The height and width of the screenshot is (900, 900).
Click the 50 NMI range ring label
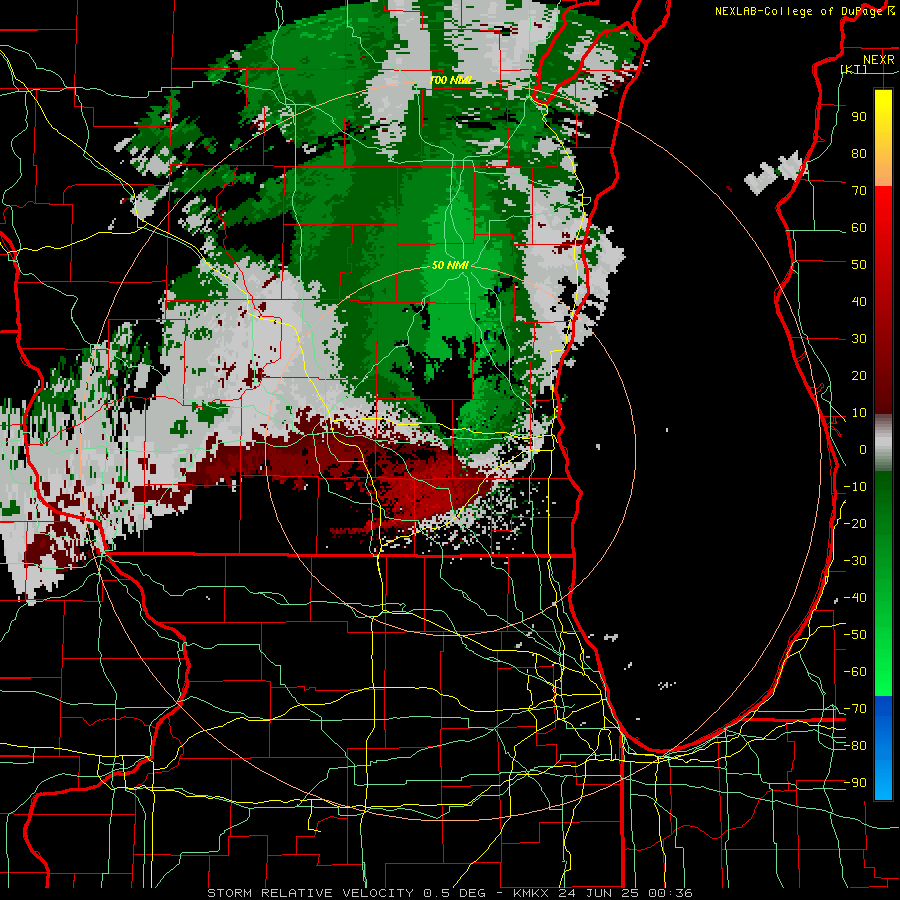(x=451, y=265)
